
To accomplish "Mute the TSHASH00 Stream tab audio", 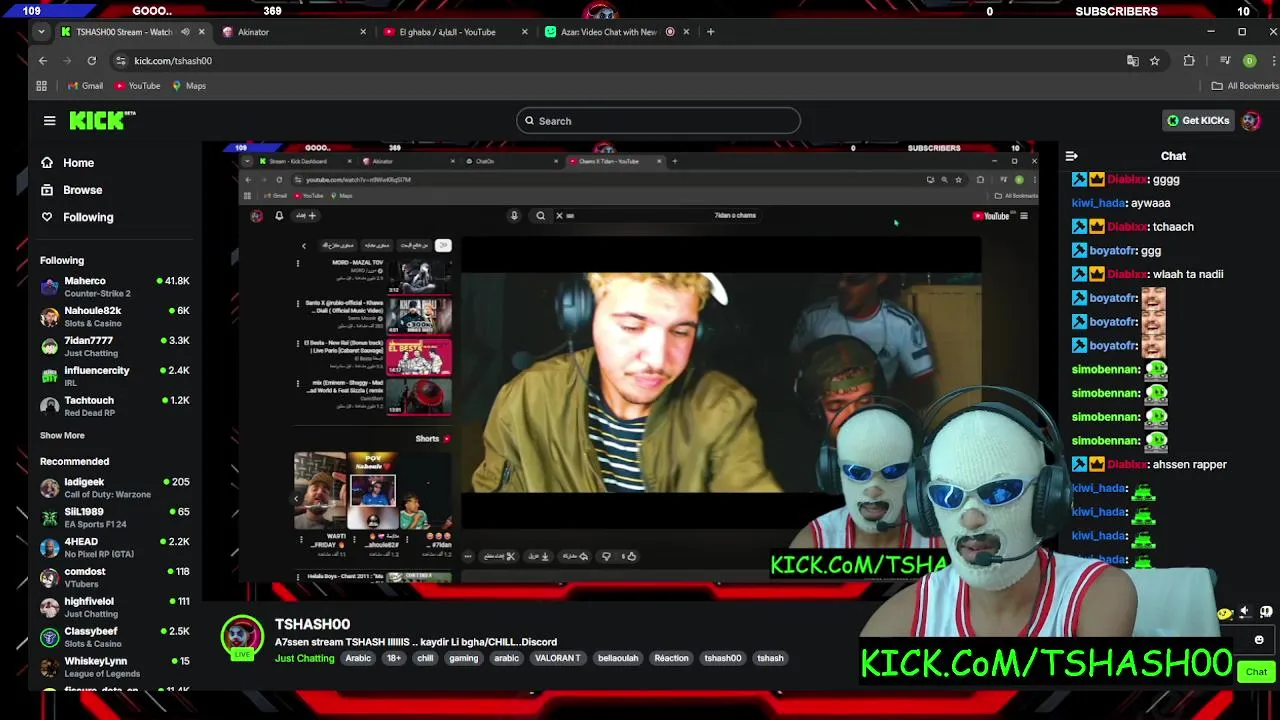I will [185, 32].
